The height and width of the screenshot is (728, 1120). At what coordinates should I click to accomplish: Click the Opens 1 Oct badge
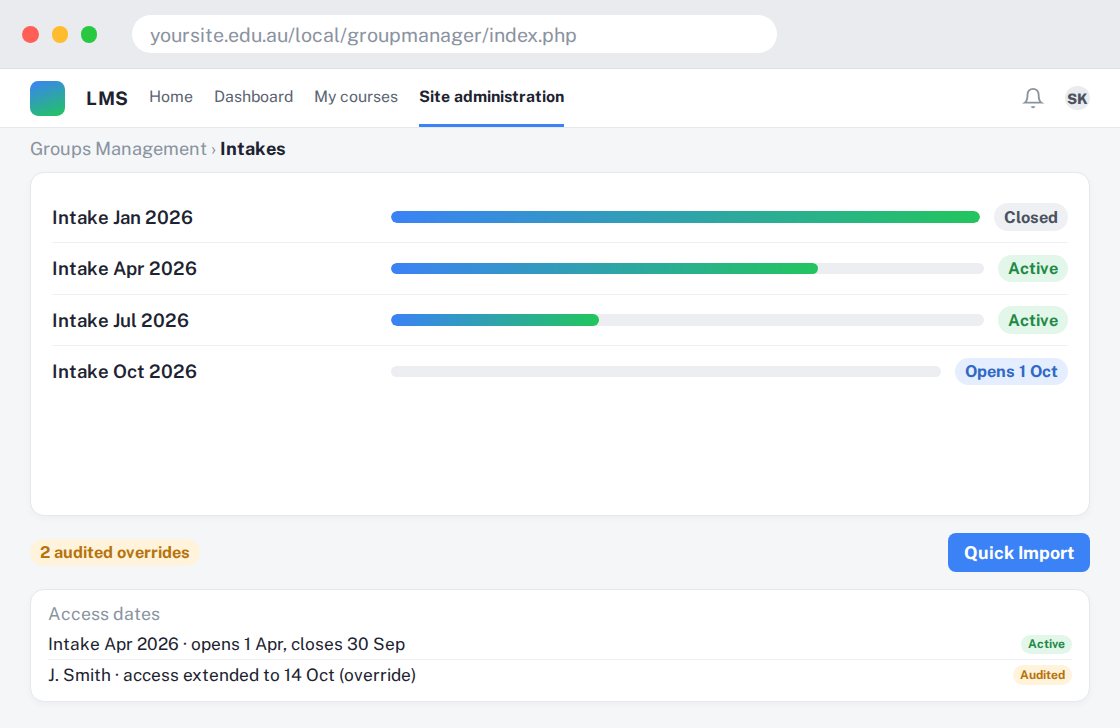[x=1011, y=372]
